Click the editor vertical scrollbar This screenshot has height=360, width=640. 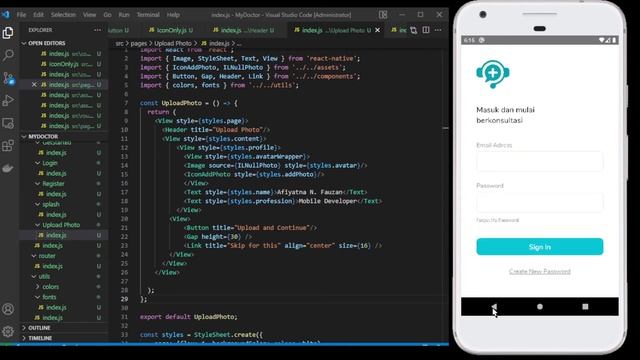[x=445, y=196]
